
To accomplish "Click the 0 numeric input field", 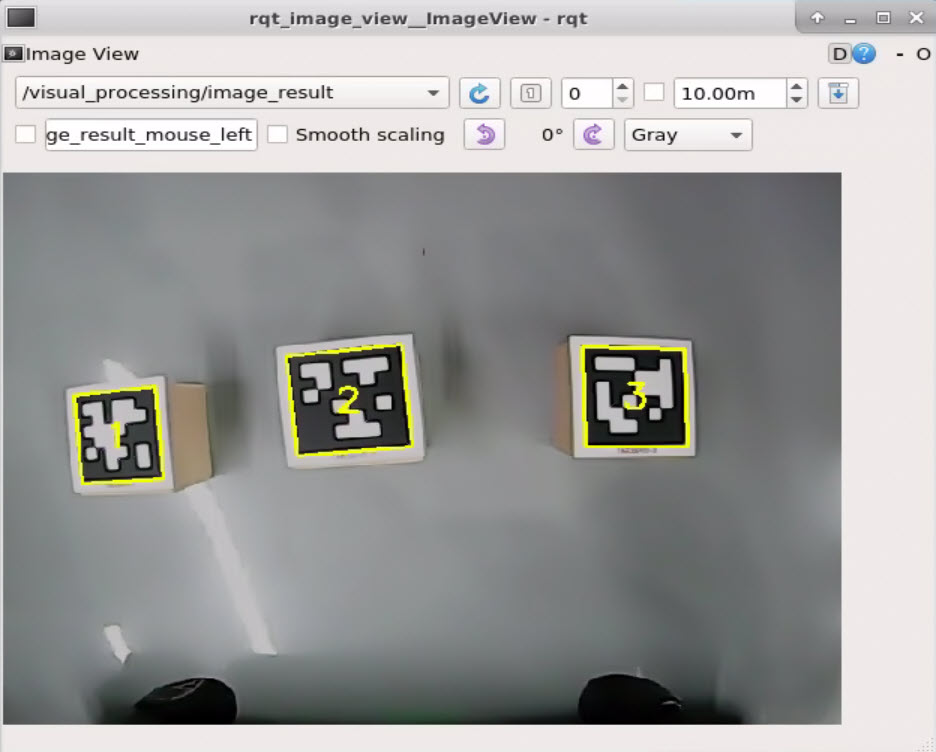I will point(587,93).
